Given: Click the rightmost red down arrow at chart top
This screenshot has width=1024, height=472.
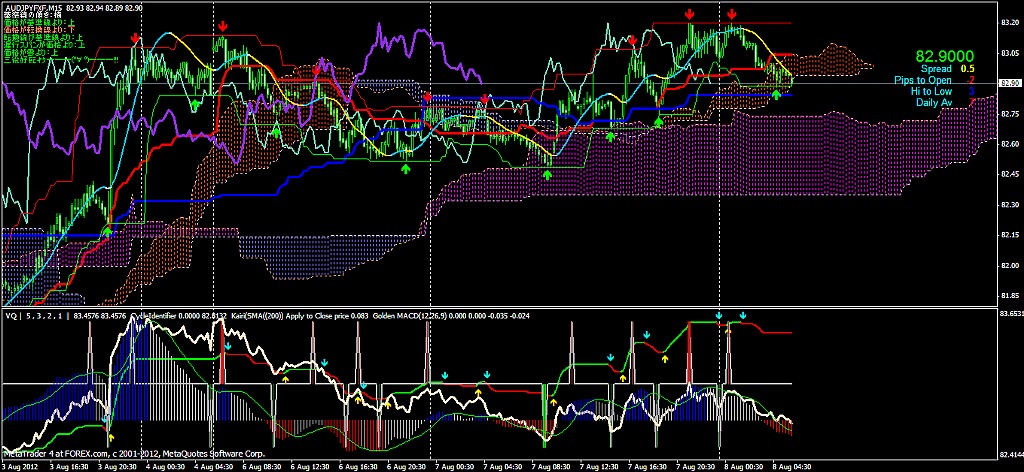Looking at the screenshot, I should click(x=733, y=14).
